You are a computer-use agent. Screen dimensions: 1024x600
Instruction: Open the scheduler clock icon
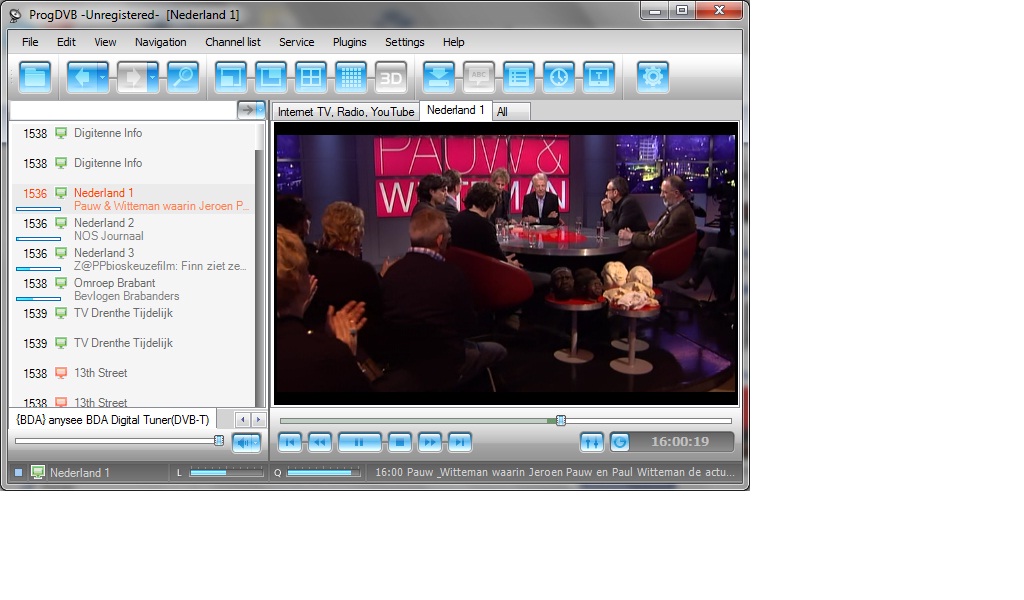click(x=558, y=77)
